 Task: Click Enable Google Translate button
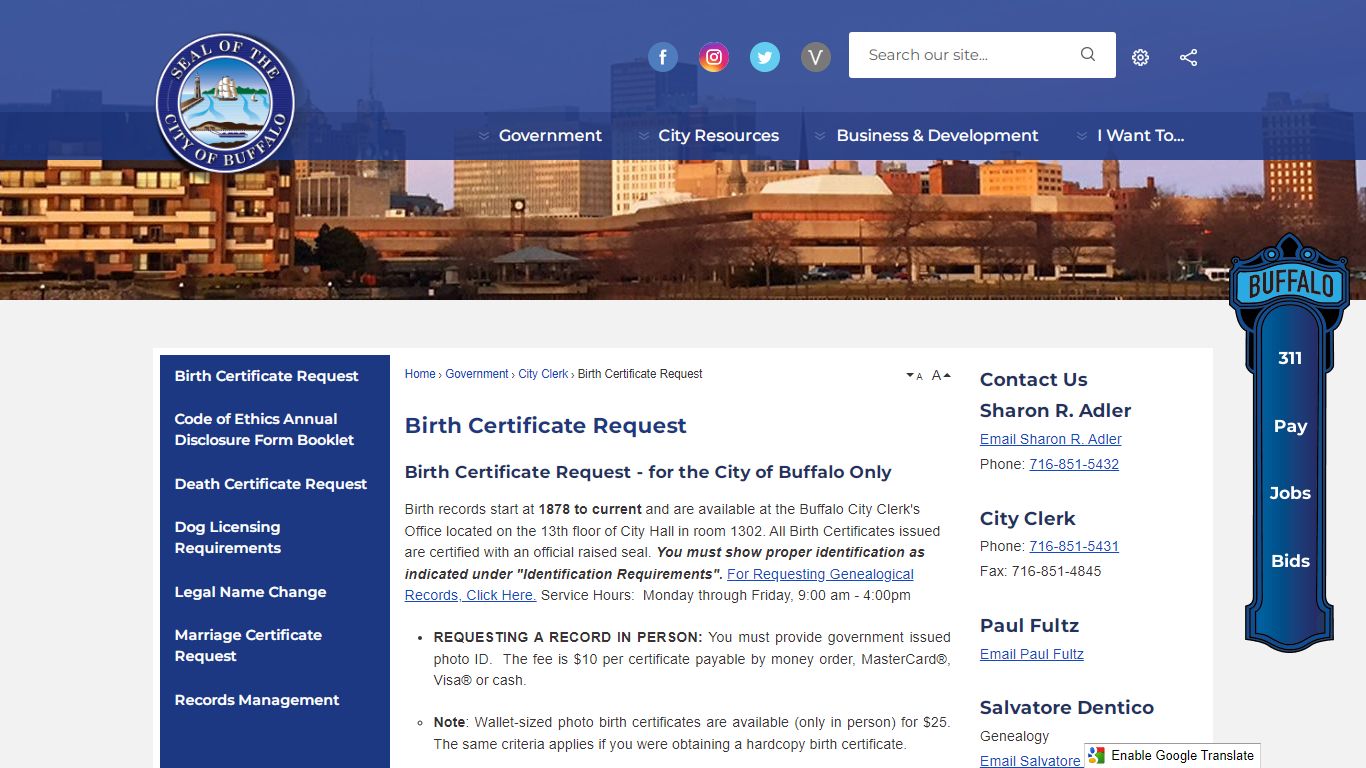click(1172, 756)
